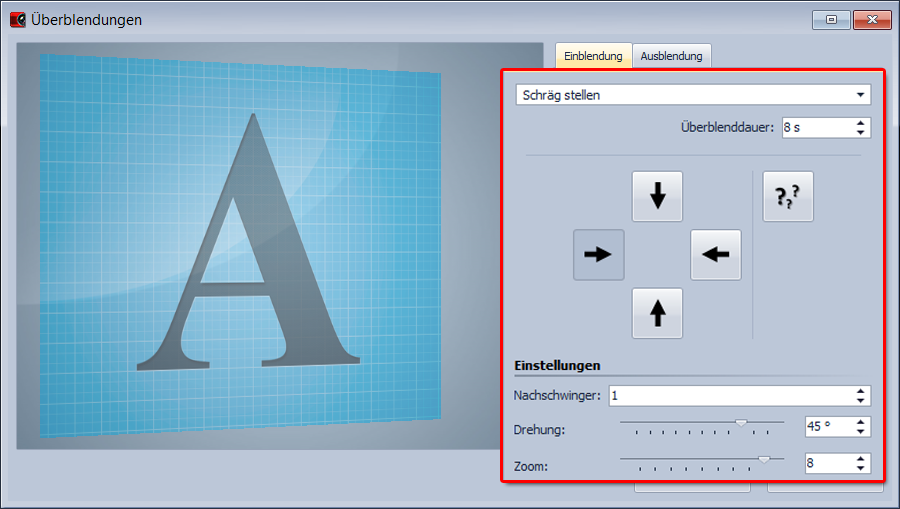Select the left arrow direction button
Screen dimensions: 900x509
pyautogui.click(x=716, y=255)
